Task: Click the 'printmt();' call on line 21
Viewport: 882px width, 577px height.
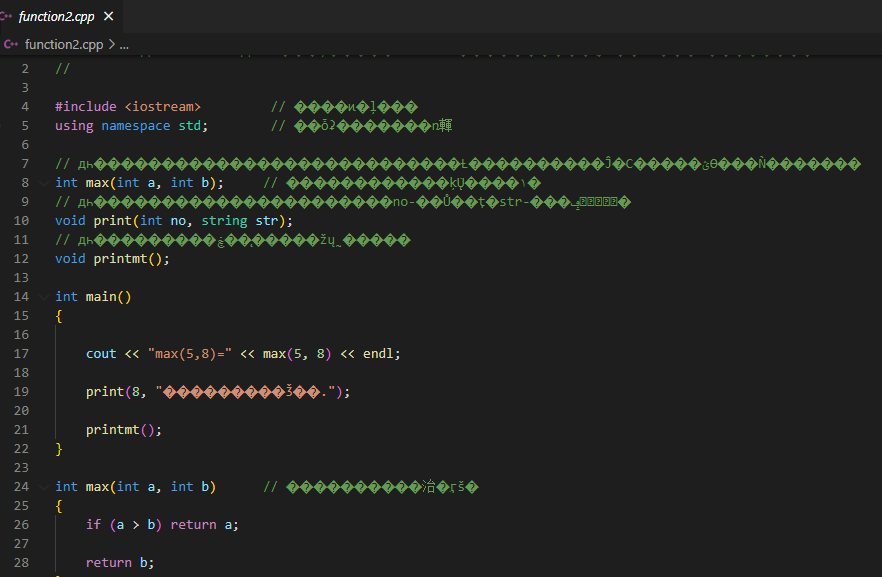Action: coord(124,430)
